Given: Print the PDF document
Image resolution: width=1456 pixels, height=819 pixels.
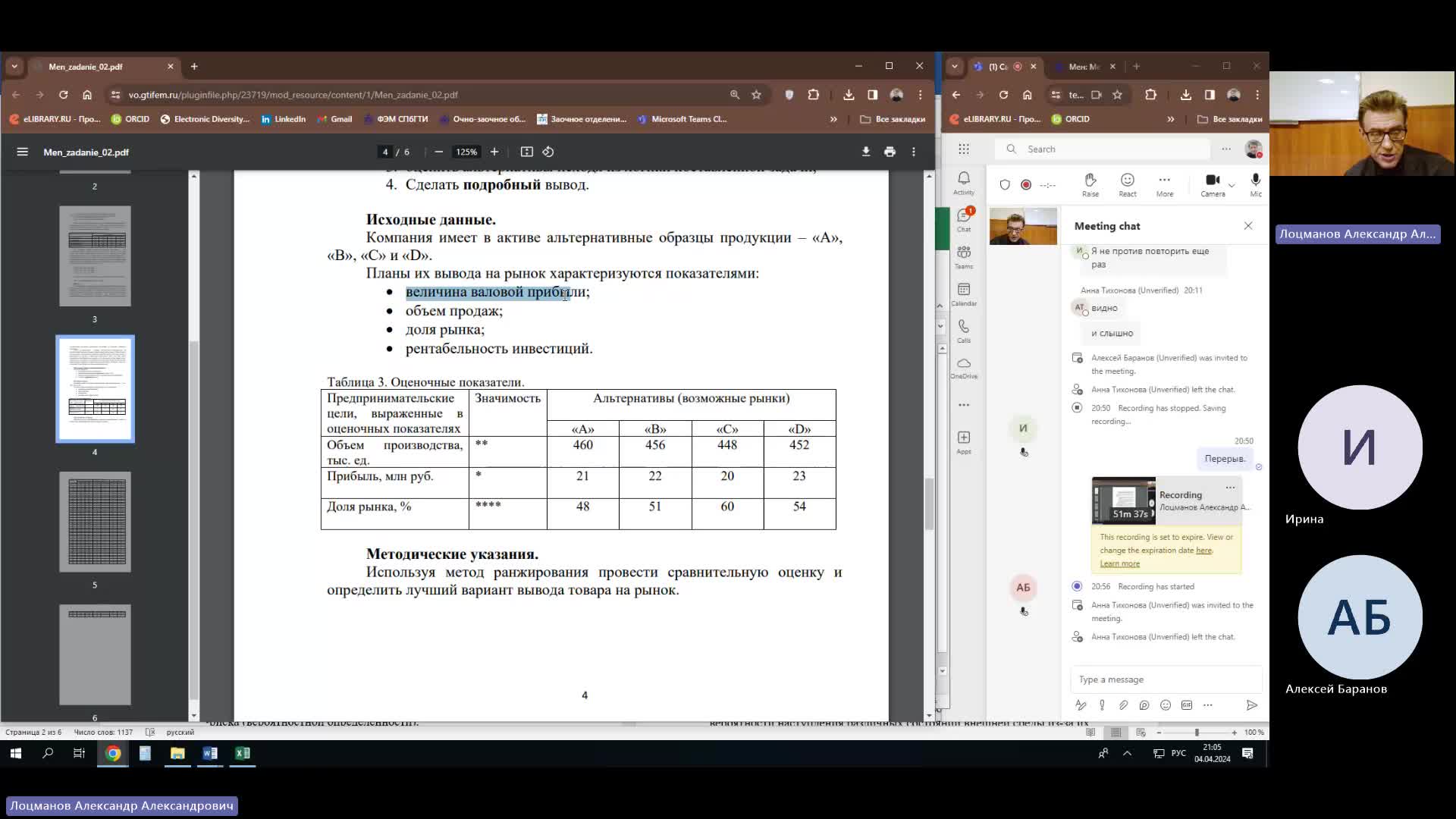Looking at the screenshot, I should pyautogui.click(x=890, y=152).
